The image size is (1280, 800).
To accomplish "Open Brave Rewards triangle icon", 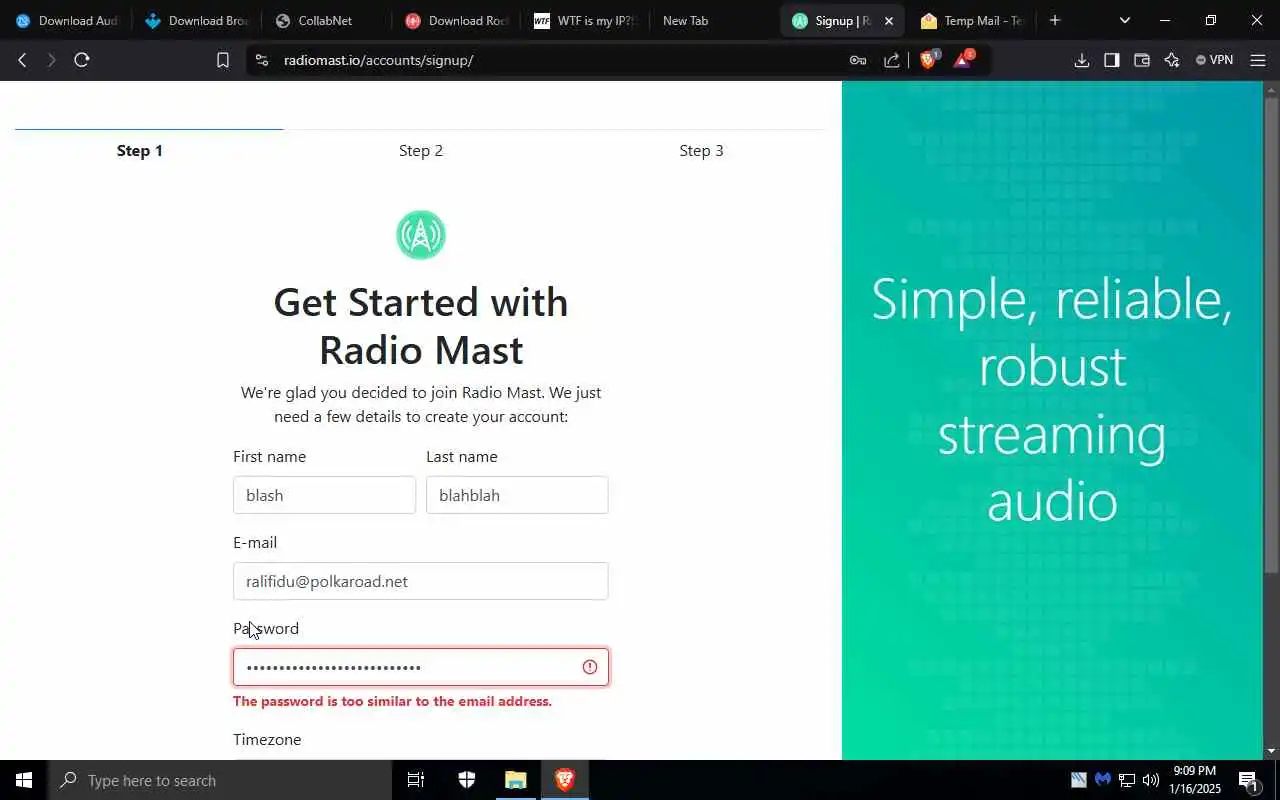I will coord(962,60).
